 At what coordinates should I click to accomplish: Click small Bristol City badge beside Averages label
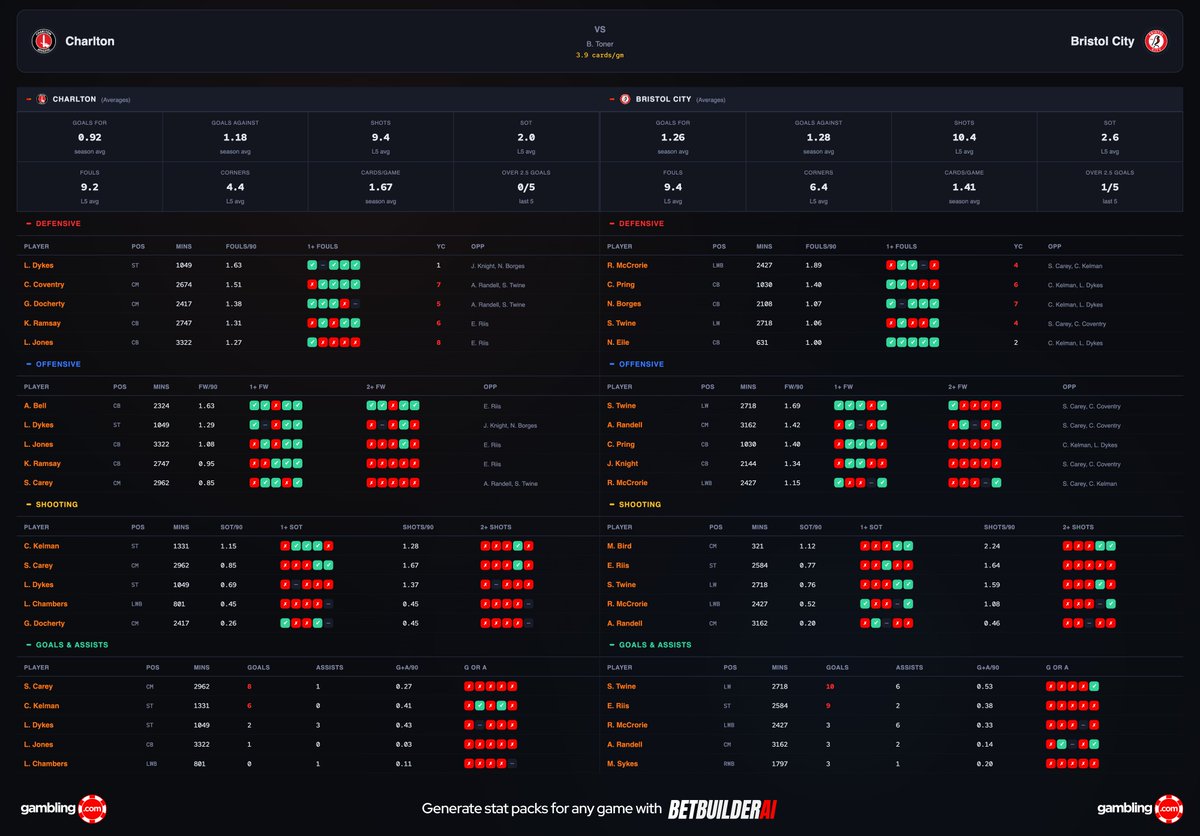tap(625, 99)
